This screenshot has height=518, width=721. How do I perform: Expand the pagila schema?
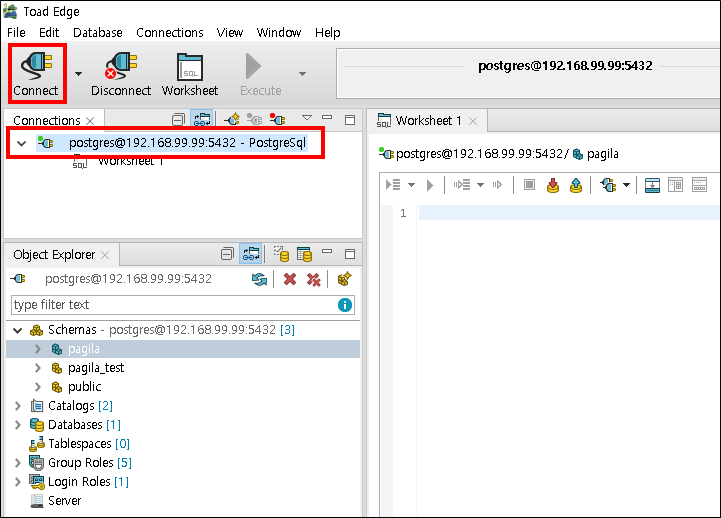click(x=38, y=349)
